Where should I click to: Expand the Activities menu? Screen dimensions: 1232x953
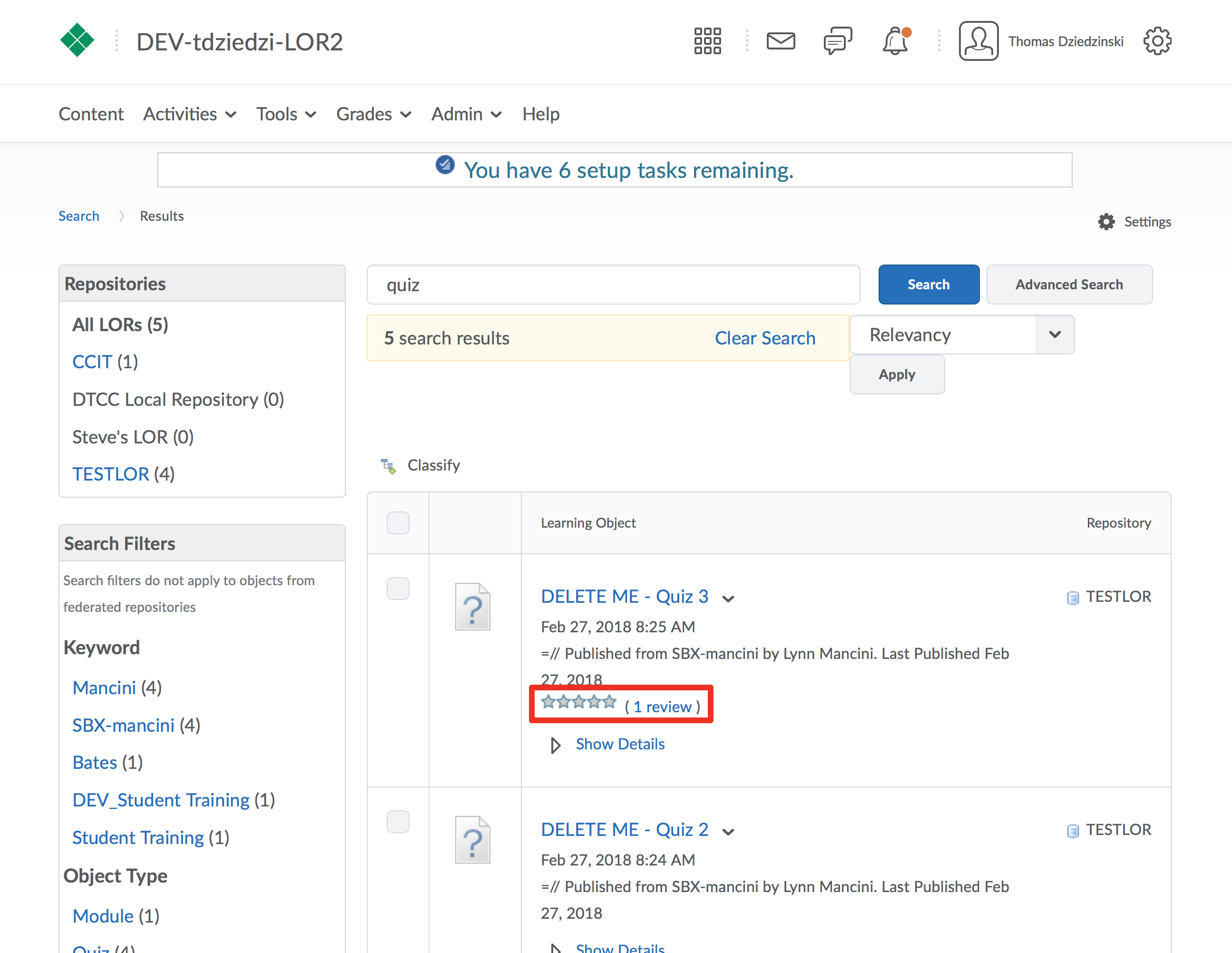pos(189,115)
